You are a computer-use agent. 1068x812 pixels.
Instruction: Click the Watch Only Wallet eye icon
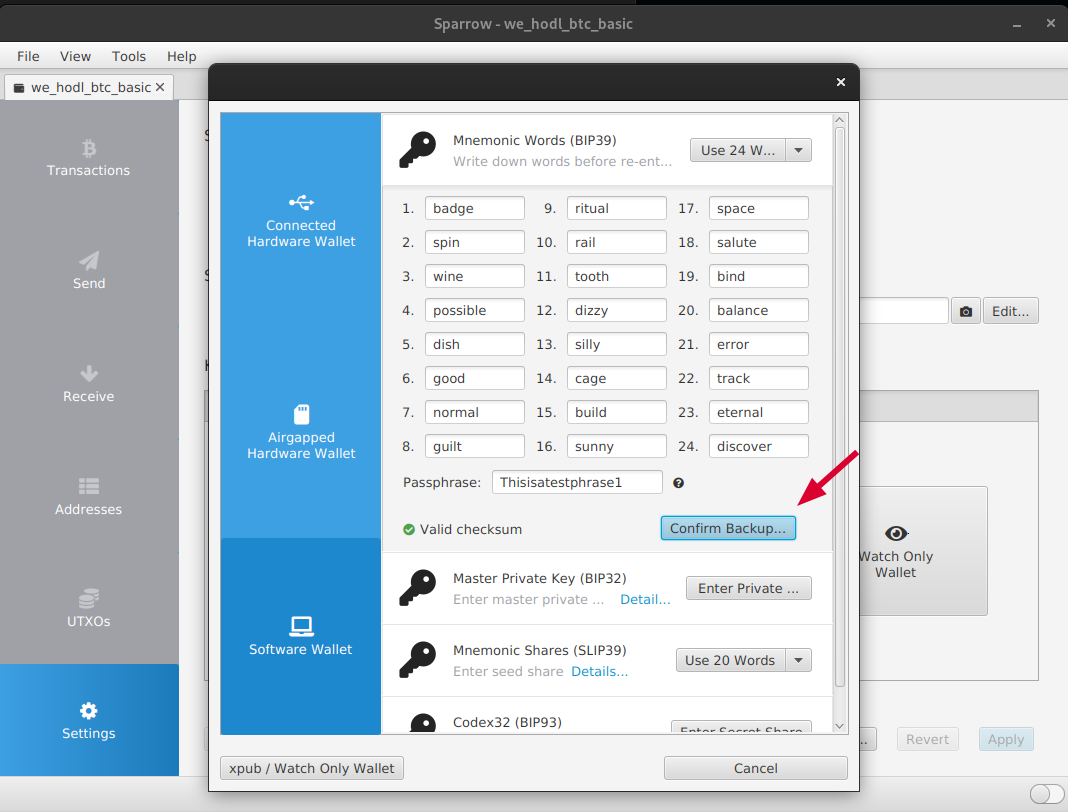pos(896,533)
